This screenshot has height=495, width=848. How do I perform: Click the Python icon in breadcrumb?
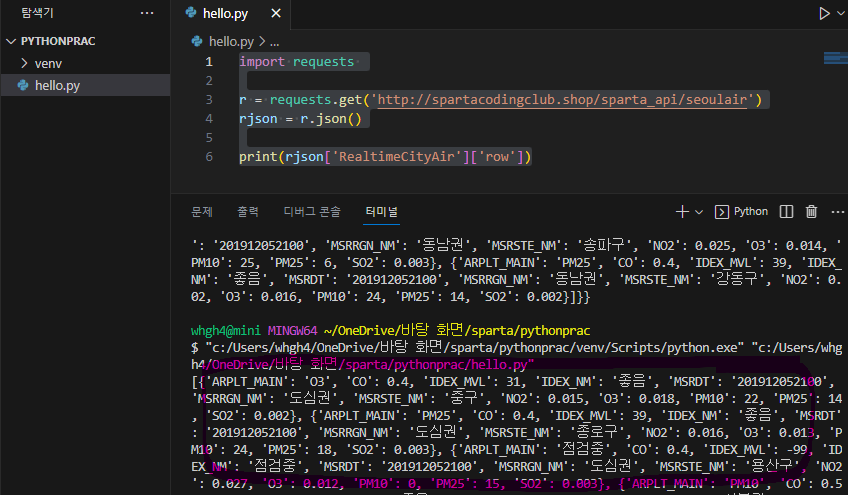[x=197, y=41]
